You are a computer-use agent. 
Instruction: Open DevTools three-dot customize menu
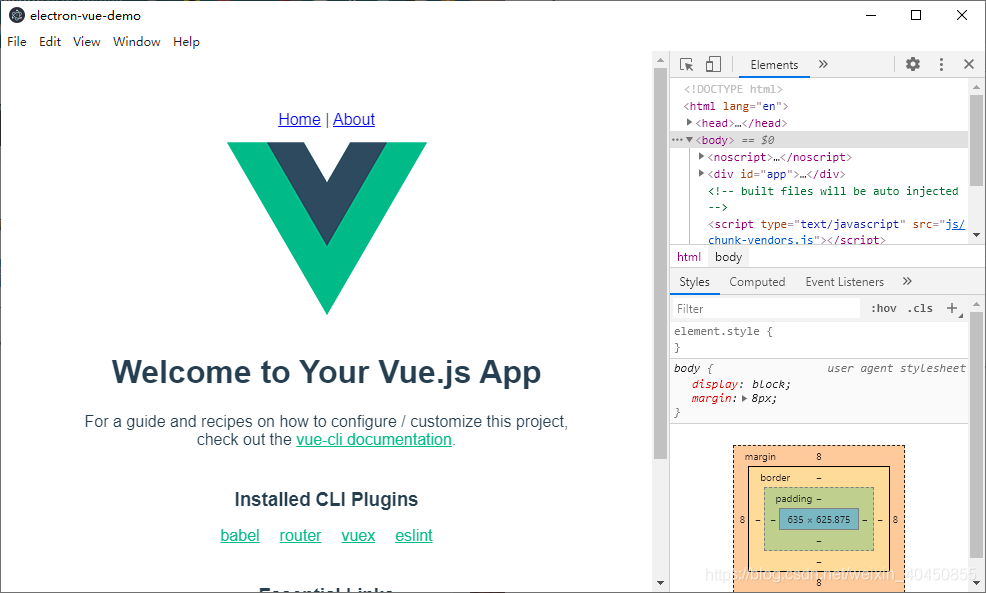click(941, 64)
